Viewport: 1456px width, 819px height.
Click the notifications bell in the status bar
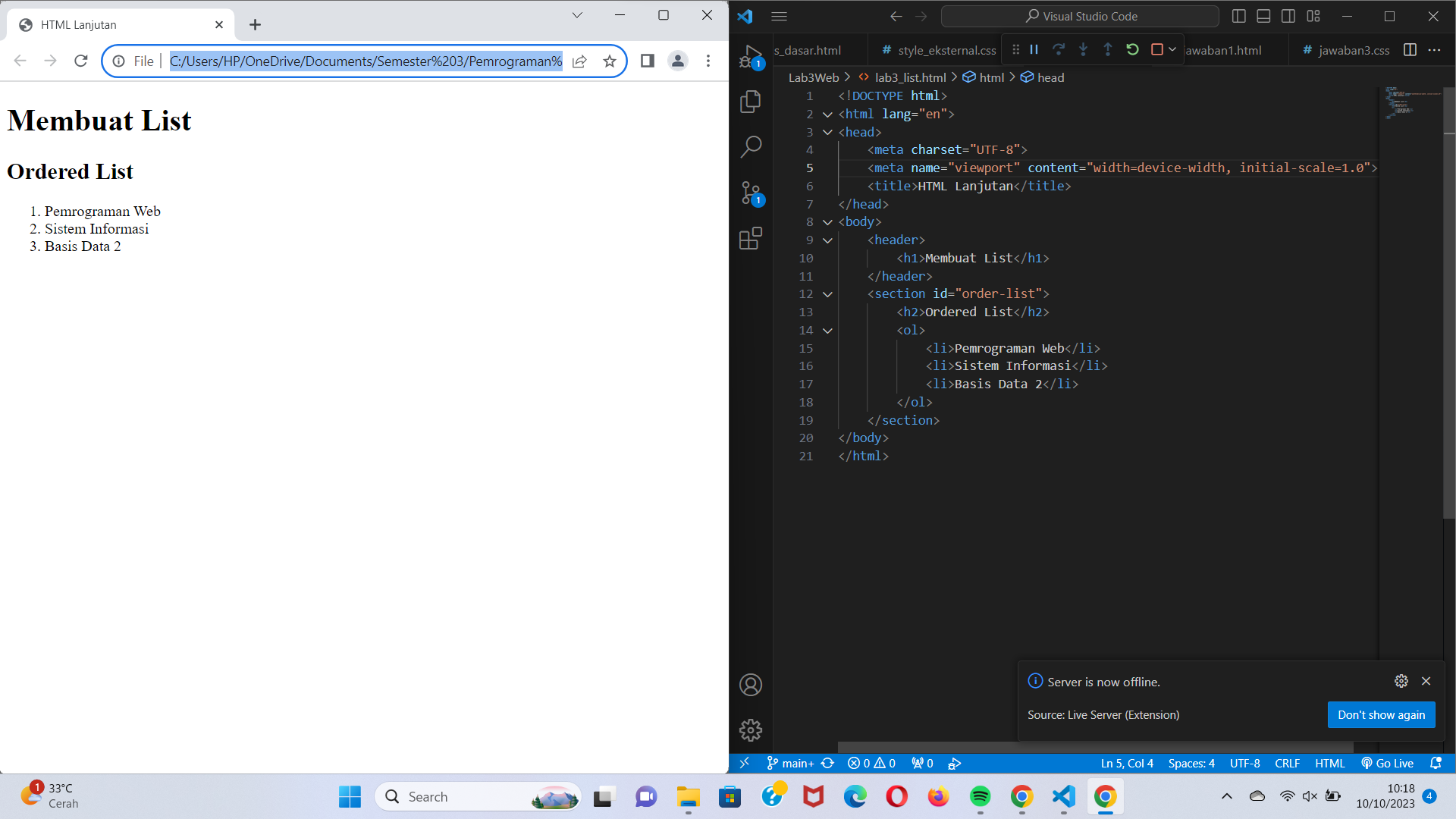click(1437, 763)
